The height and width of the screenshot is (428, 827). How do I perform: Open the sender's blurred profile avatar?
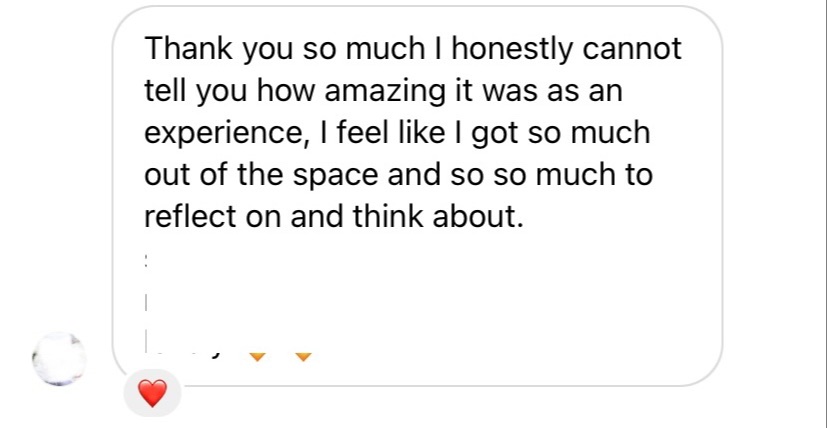pos(59,358)
